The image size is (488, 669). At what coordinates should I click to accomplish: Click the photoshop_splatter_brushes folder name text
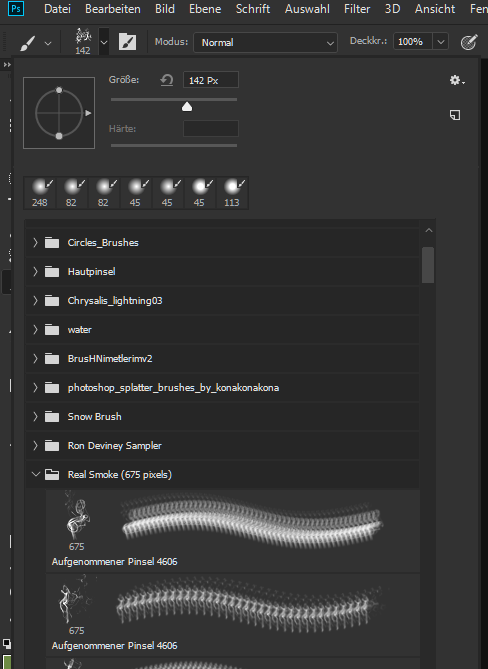point(173,387)
